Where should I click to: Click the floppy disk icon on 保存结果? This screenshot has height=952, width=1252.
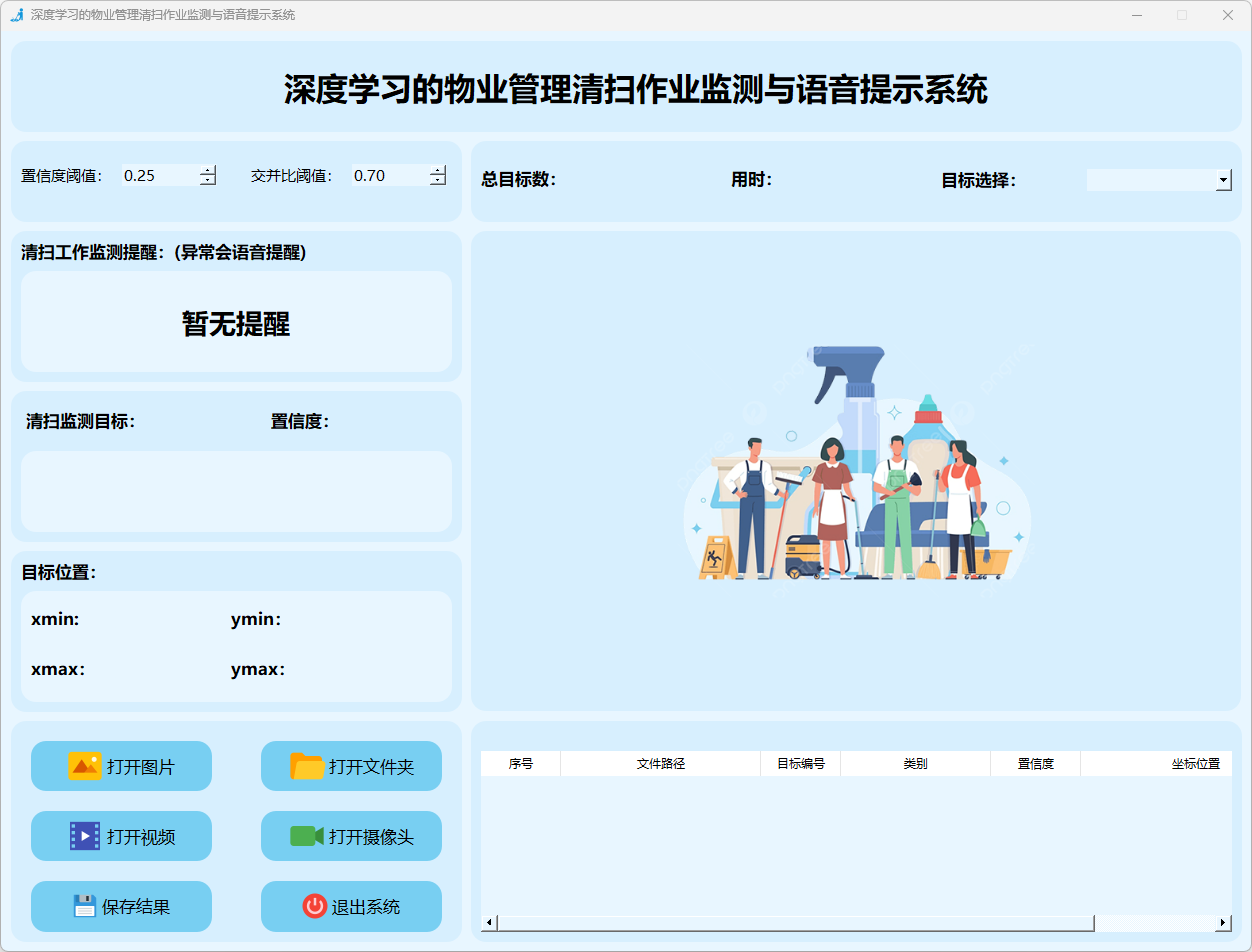point(84,906)
